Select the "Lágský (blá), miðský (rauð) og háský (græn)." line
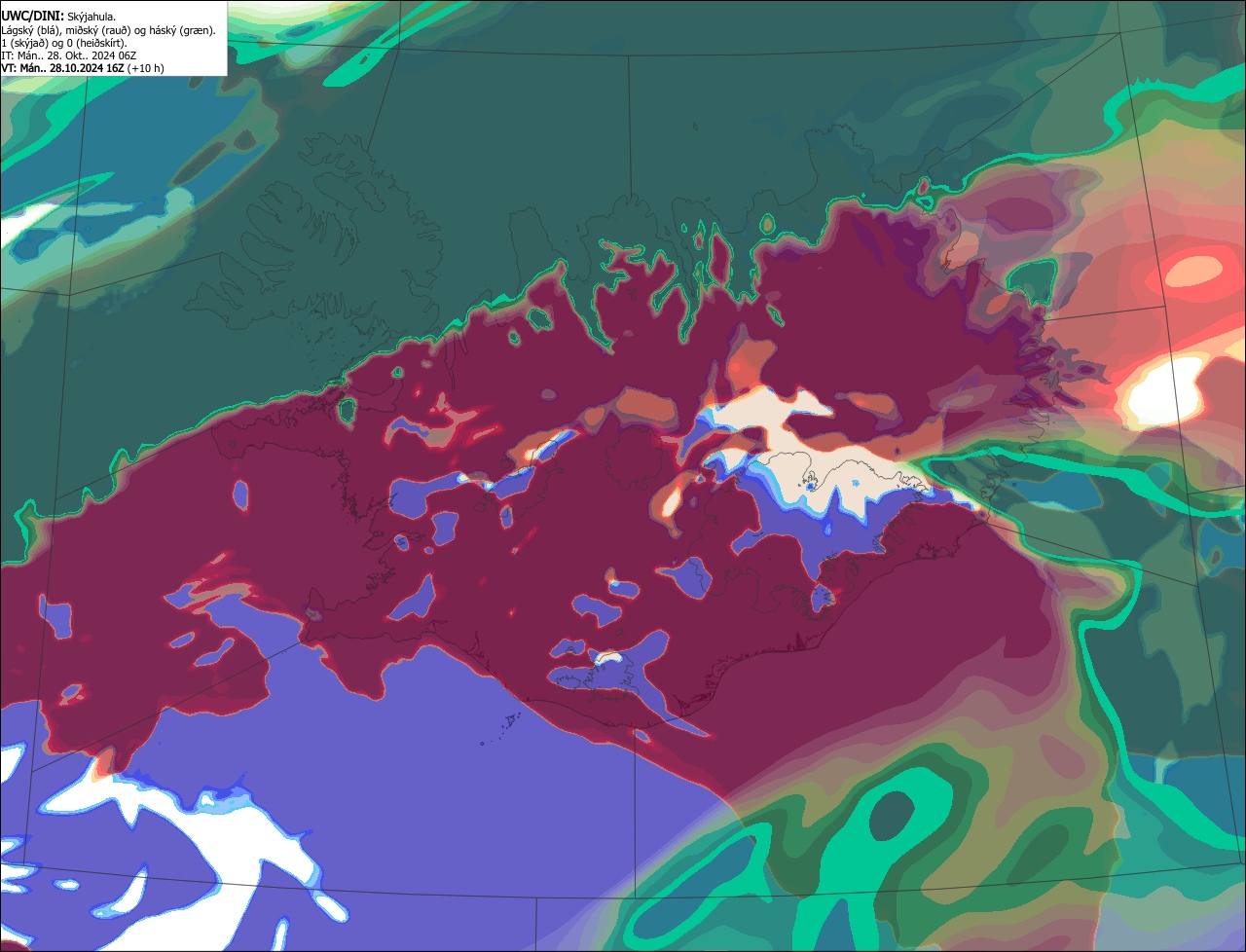 click(x=109, y=30)
